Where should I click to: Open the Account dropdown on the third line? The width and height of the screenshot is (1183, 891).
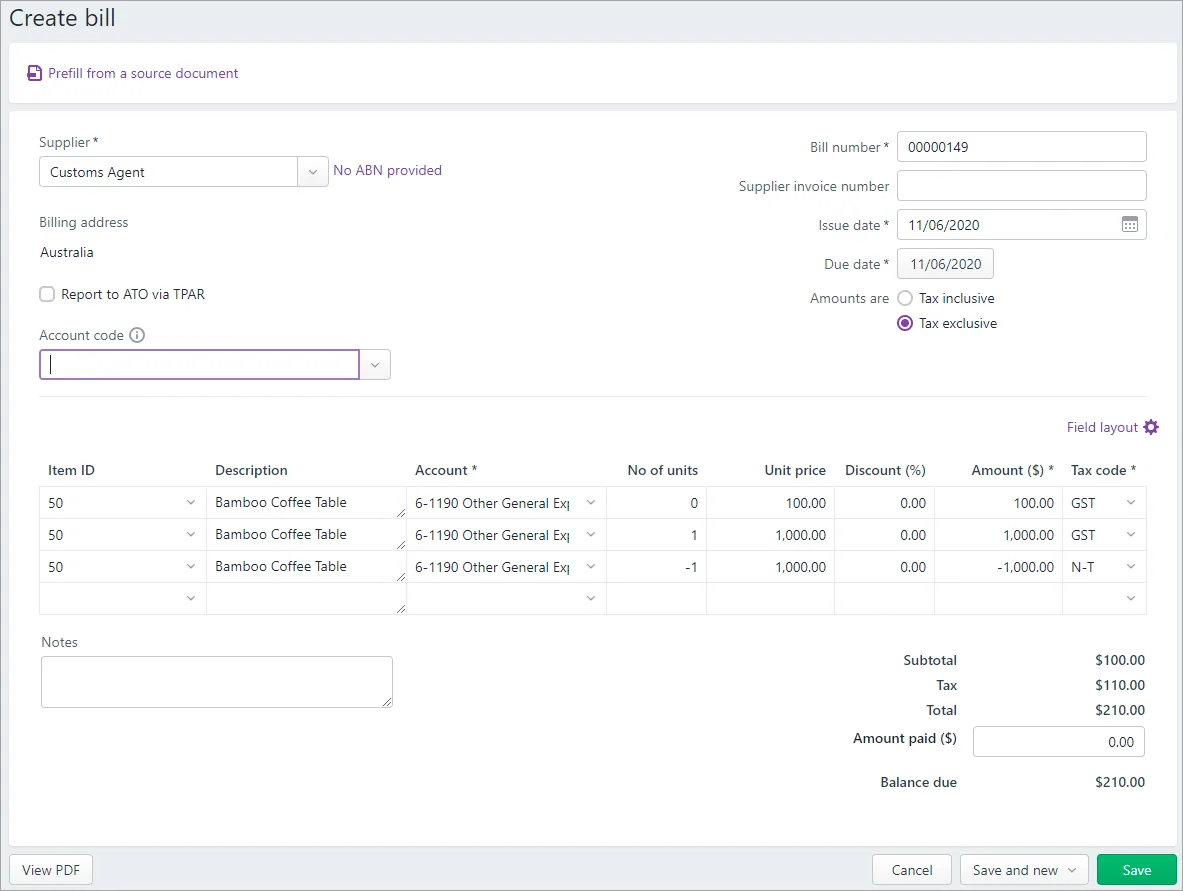coord(590,566)
